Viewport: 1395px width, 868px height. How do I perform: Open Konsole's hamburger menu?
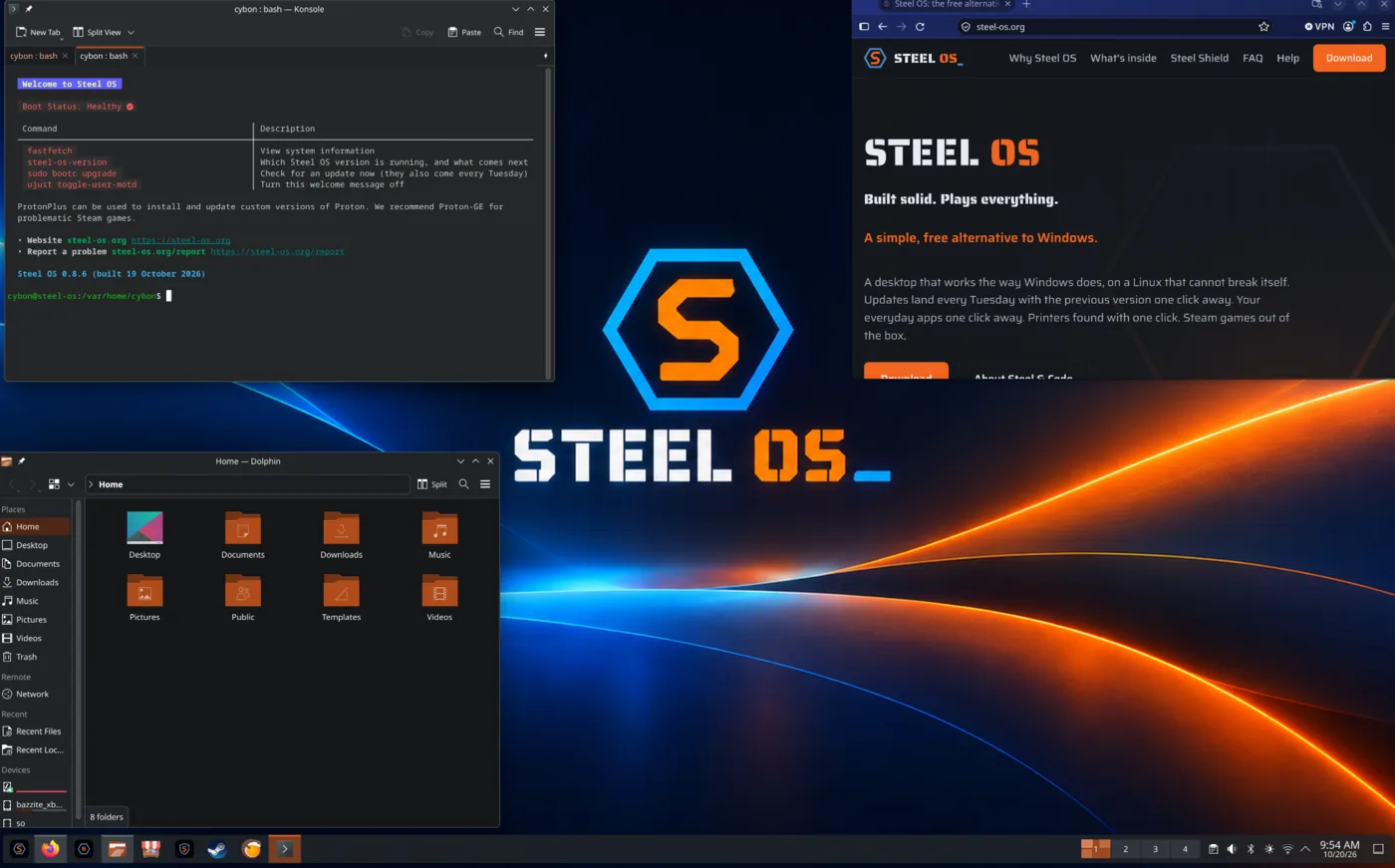pos(540,32)
